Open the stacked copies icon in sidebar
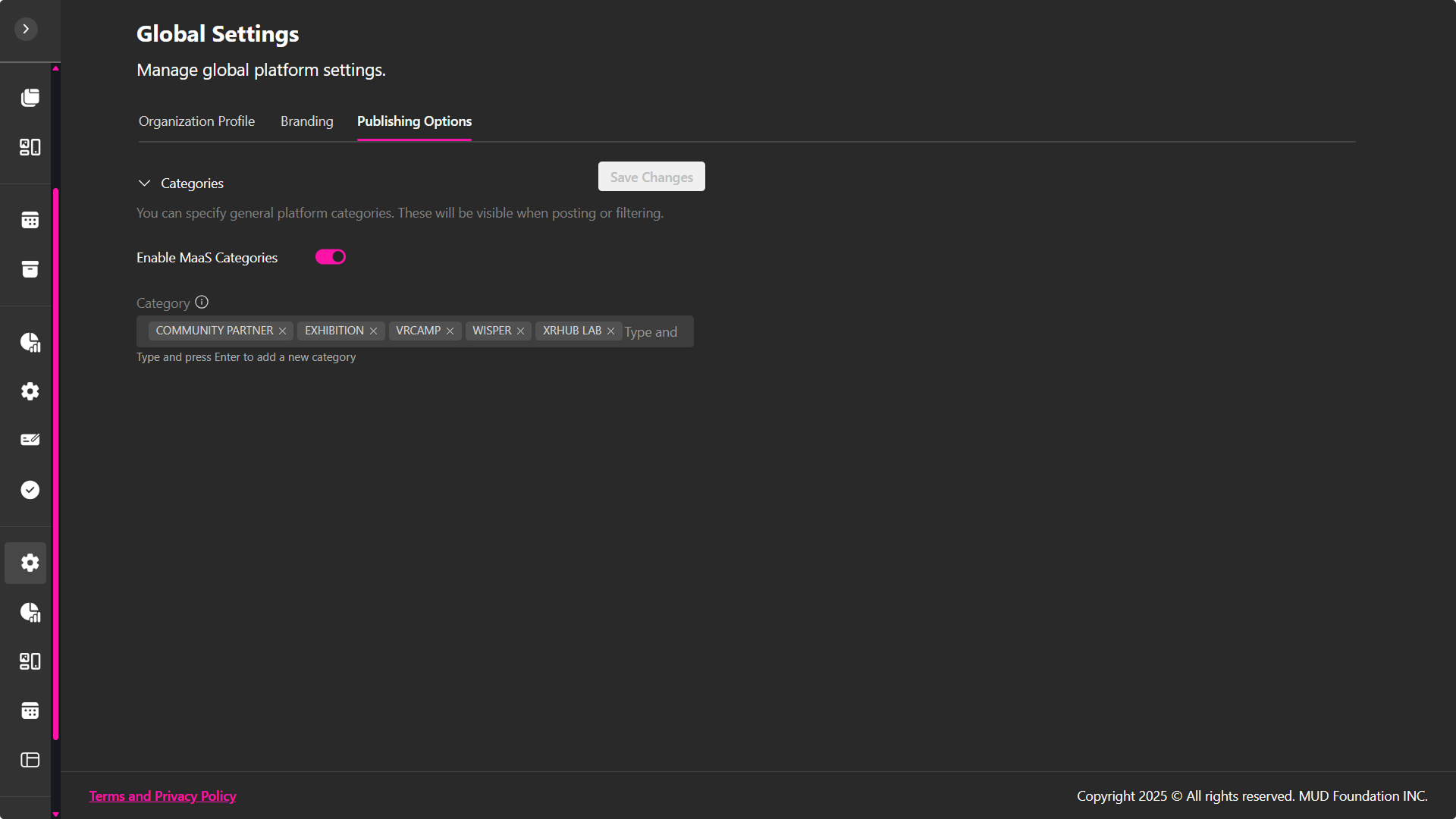The height and width of the screenshot is (819, 1456). point(30,98)
